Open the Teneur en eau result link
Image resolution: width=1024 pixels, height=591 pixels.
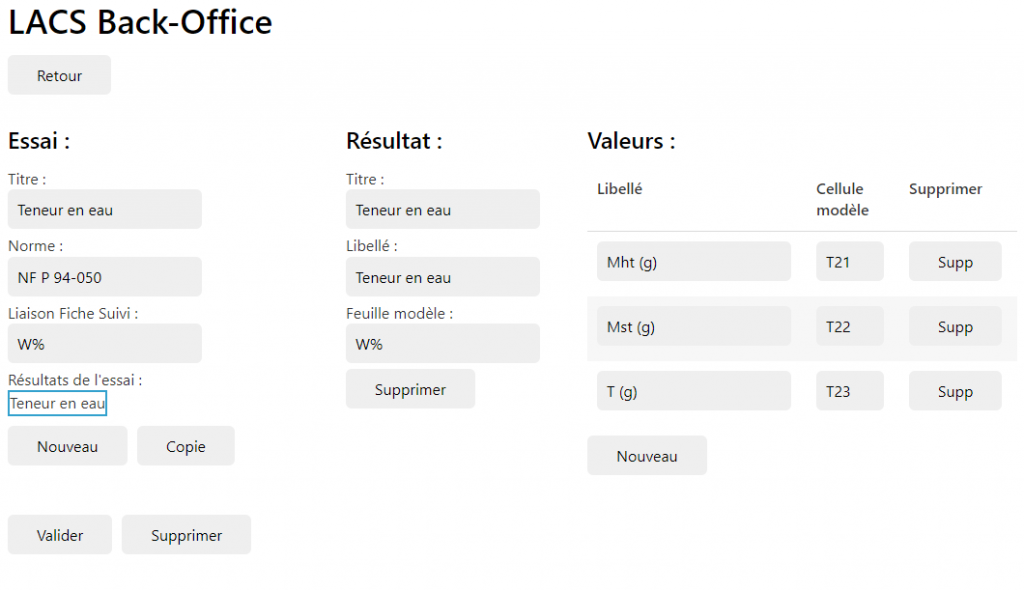pos(57,404)
